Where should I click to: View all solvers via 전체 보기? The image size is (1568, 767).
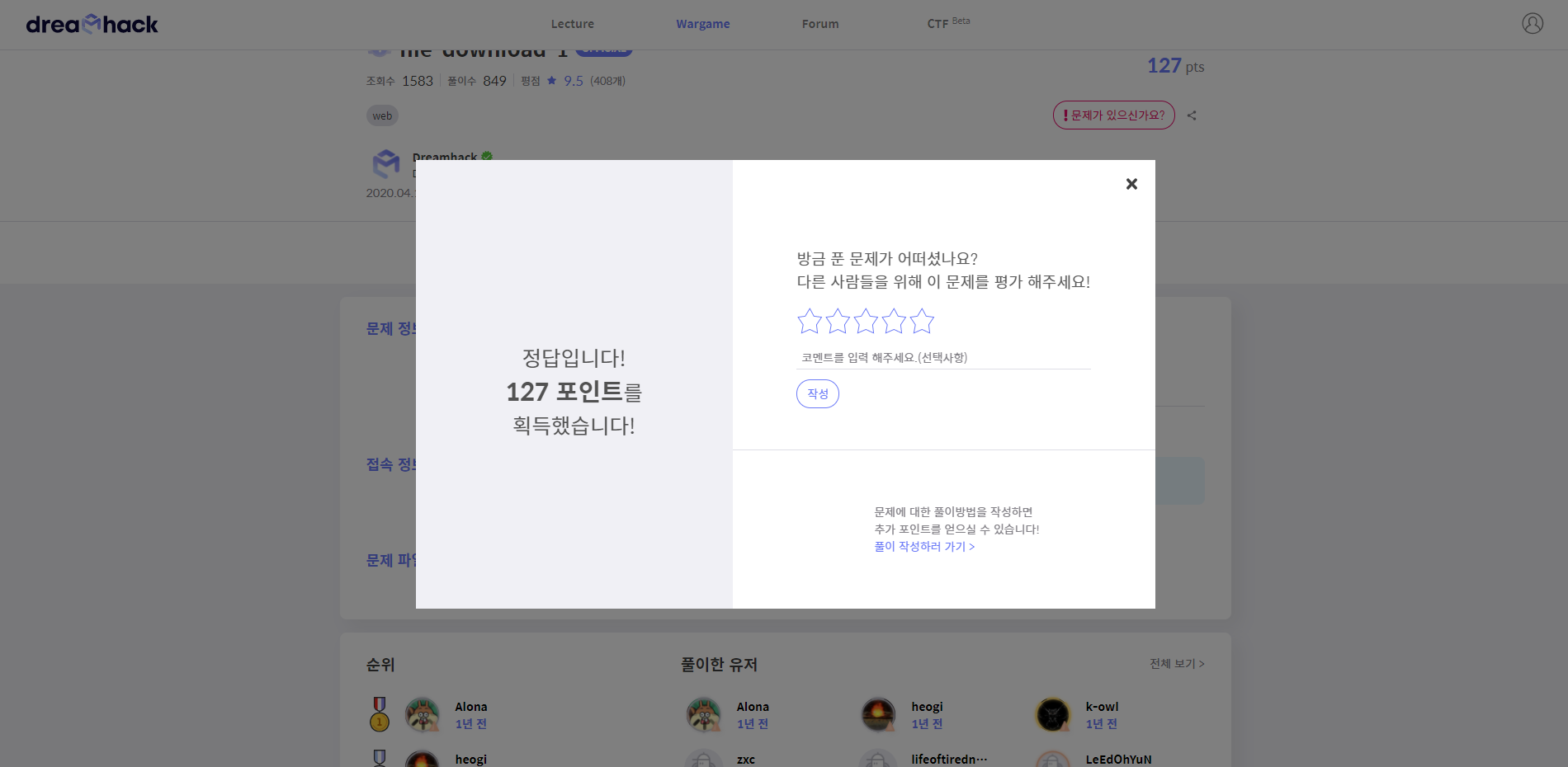click(x=1177, y=664)
